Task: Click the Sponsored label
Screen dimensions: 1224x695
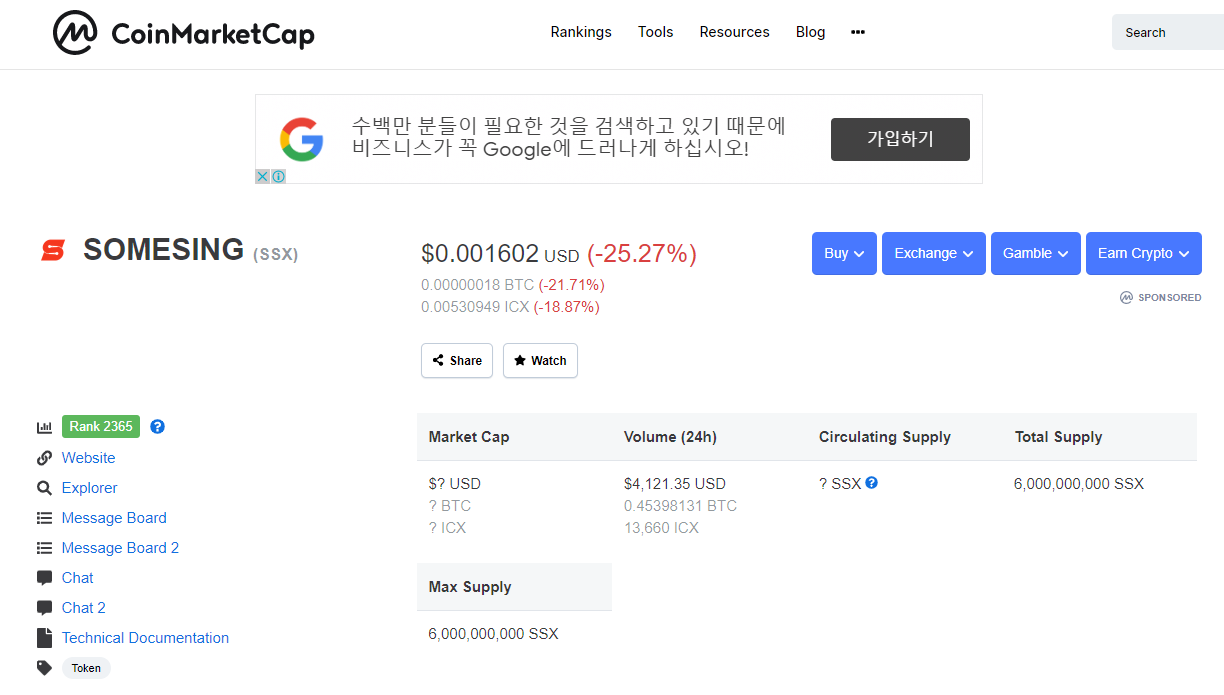Action: (x=1161, y=297)
